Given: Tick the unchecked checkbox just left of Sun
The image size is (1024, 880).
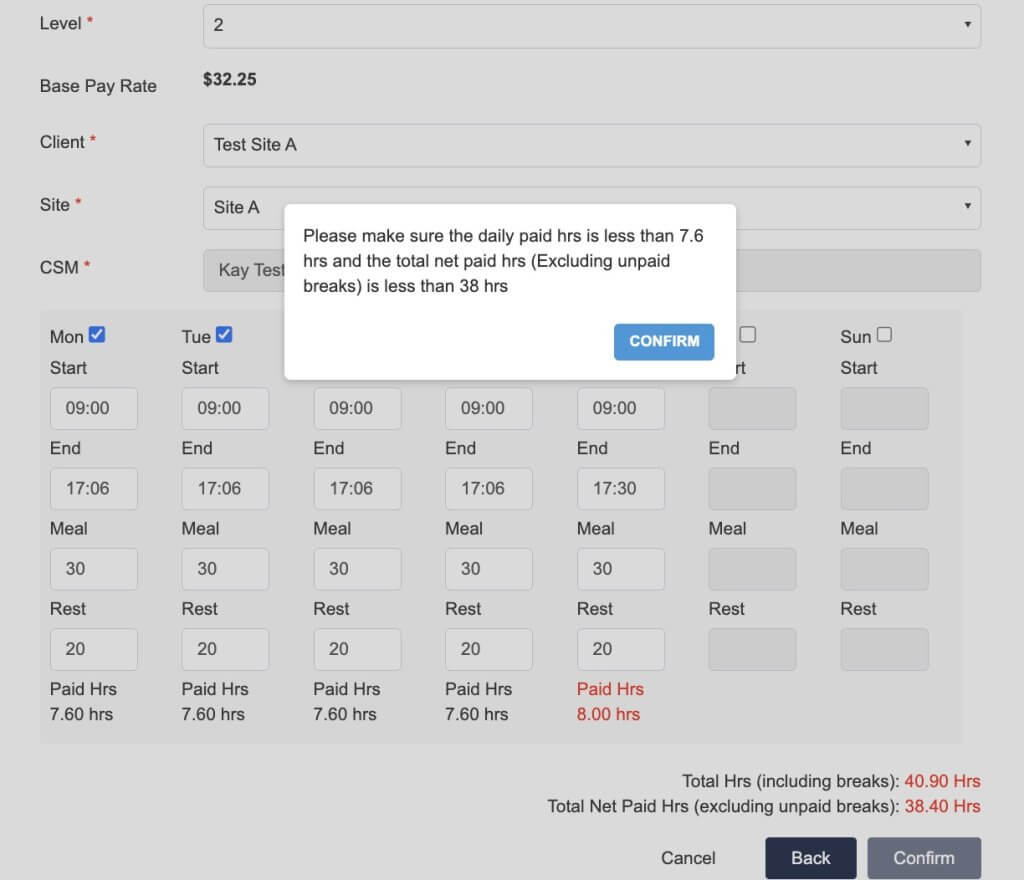Looking at the screenshot, I should click(748, 334).
